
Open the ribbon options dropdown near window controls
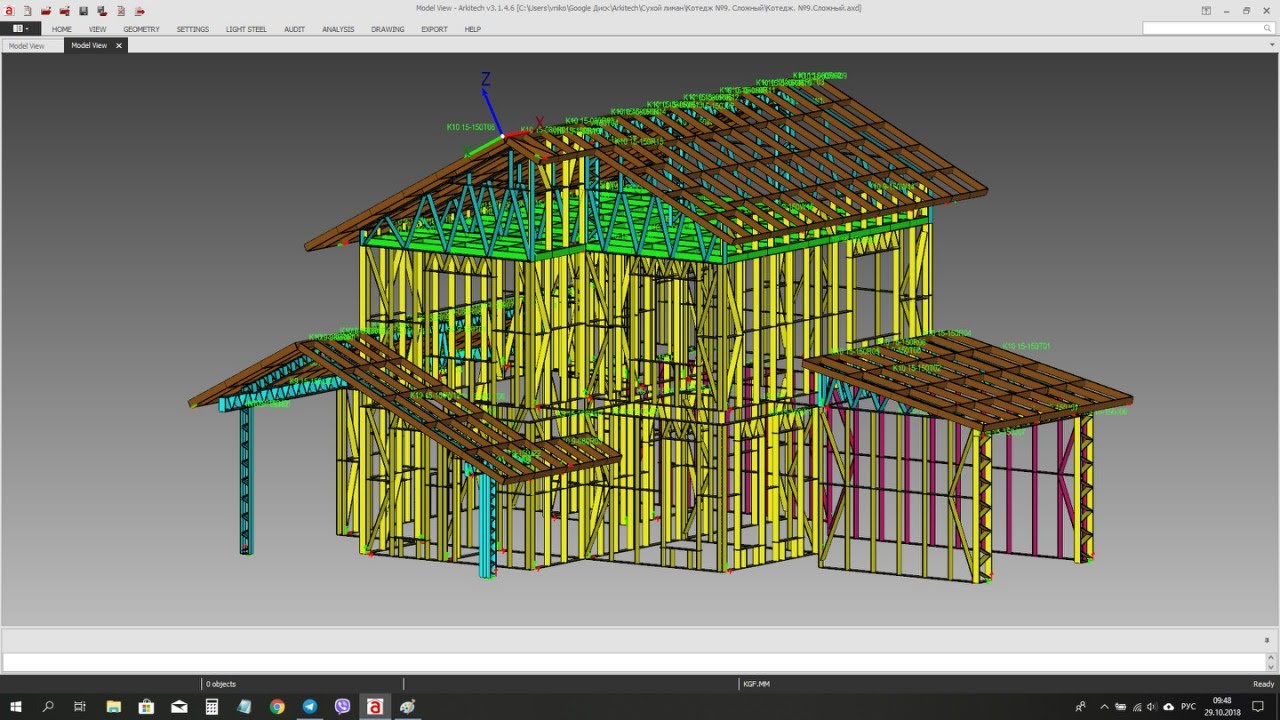click(x=1207, y=10)
